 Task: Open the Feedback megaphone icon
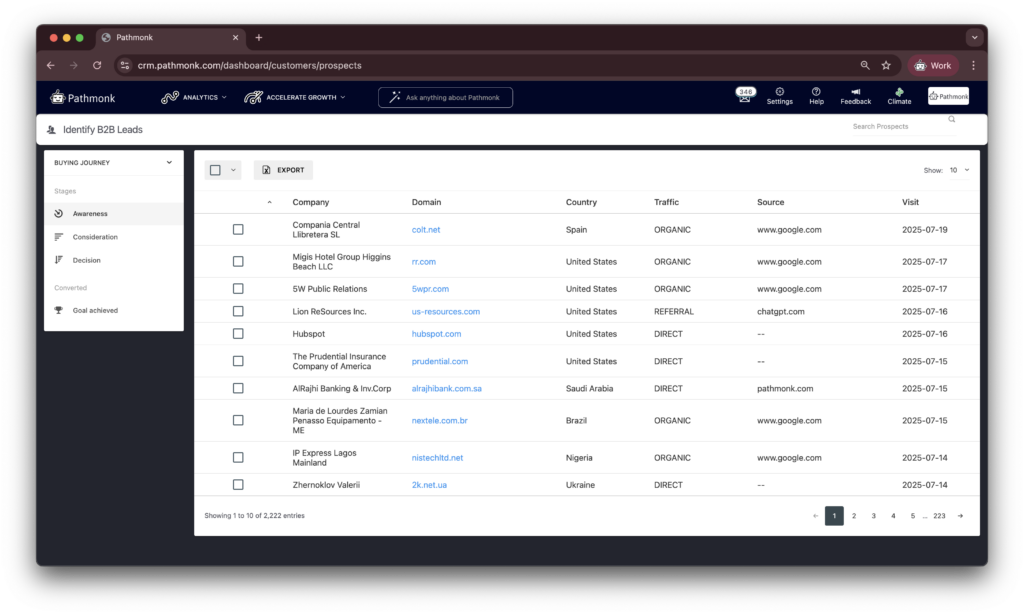855,91
